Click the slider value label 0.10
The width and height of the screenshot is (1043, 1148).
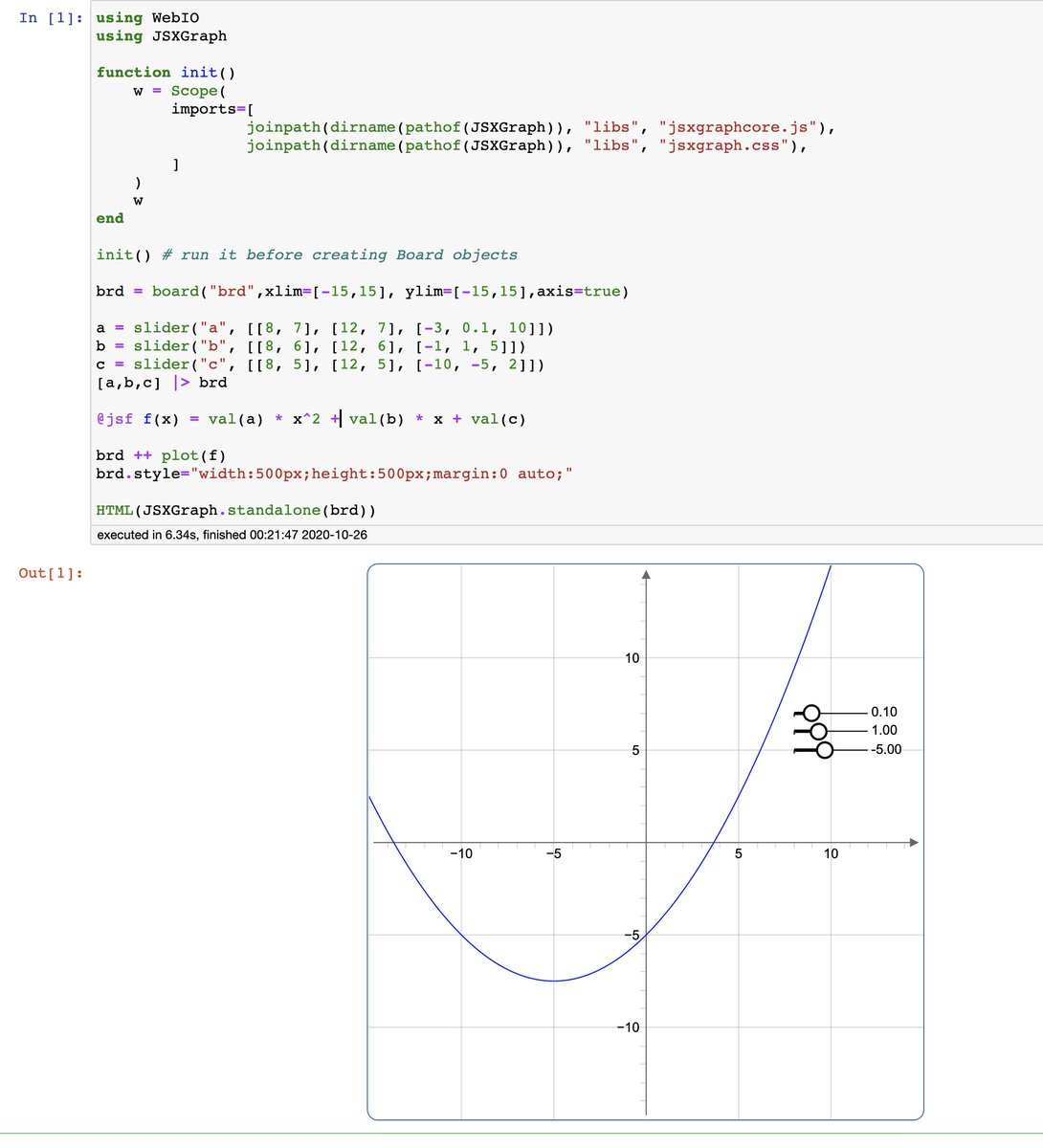point(884,712)
